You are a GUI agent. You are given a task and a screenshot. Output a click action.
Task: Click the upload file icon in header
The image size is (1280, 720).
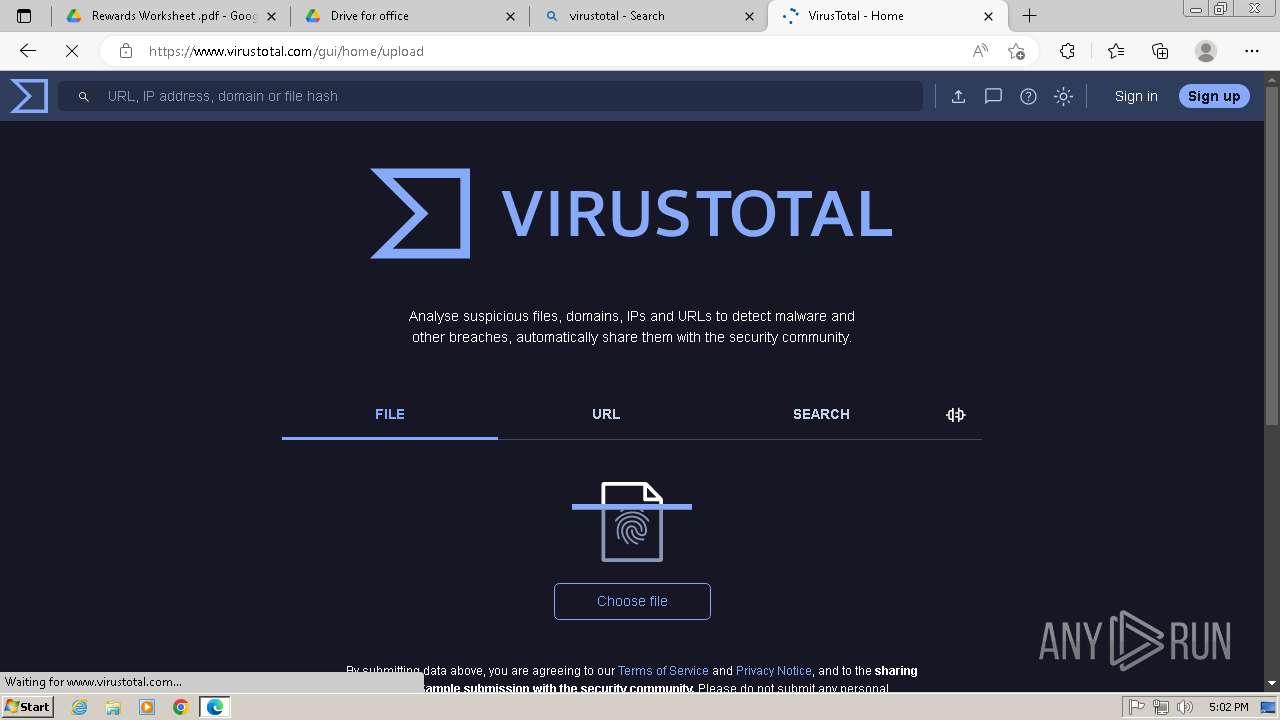coord(958,96)
